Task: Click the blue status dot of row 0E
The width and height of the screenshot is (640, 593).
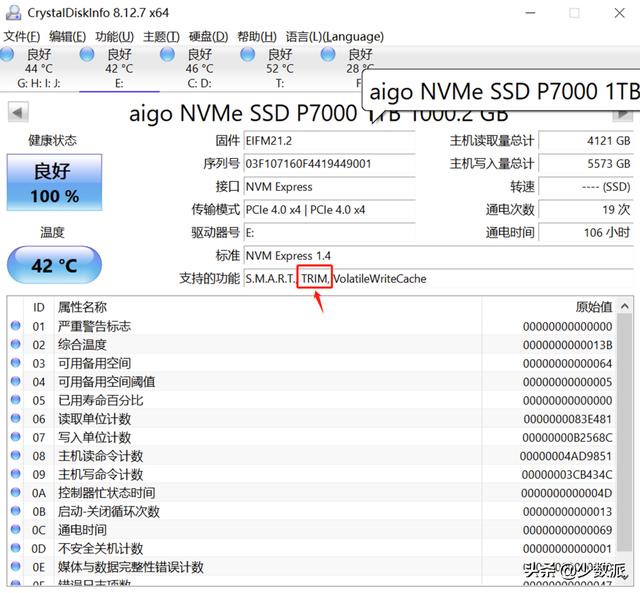Action: (x=16, y=566)
